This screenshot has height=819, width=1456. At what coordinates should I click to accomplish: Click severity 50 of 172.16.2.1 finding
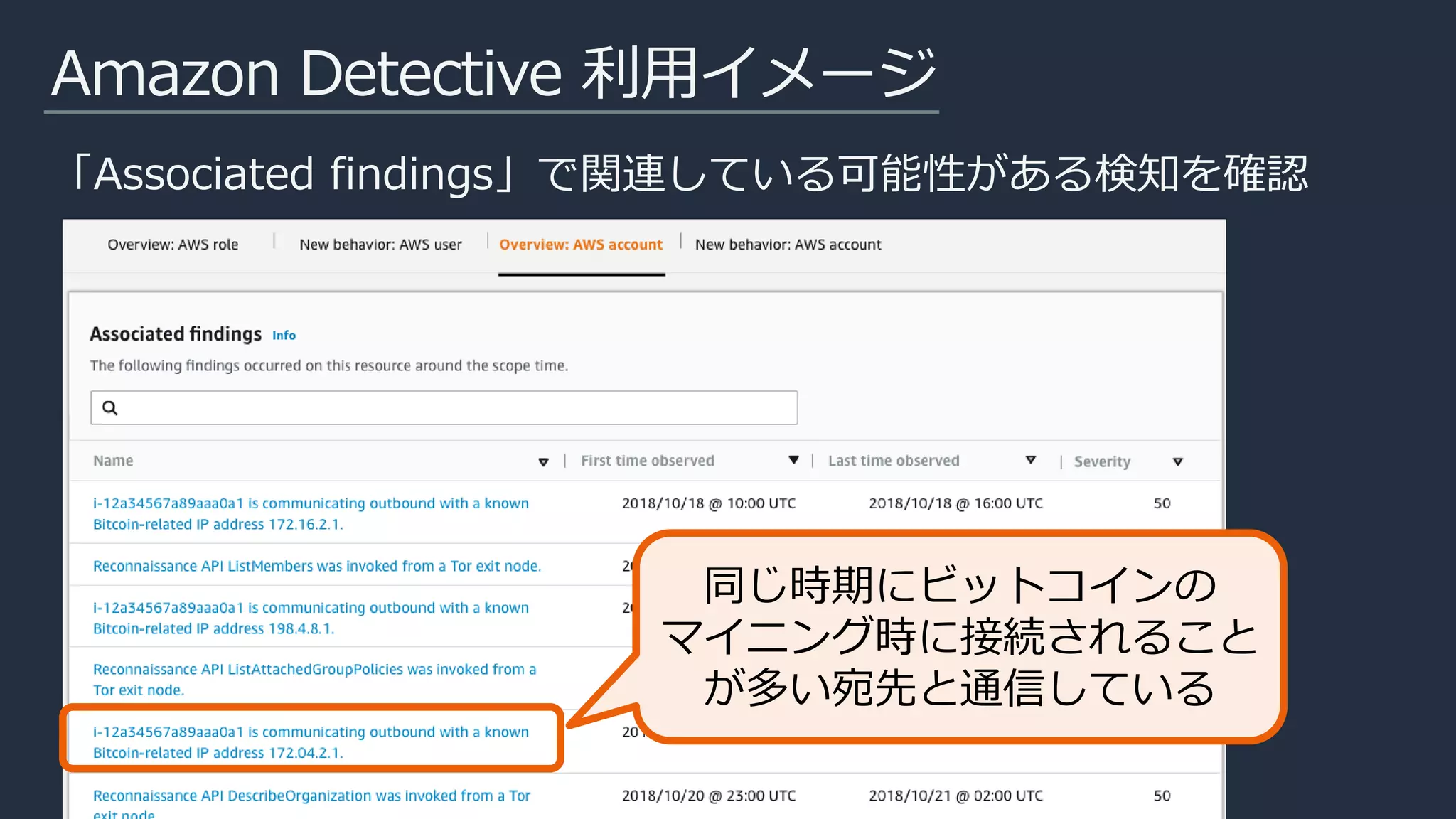pos(1162,503)
